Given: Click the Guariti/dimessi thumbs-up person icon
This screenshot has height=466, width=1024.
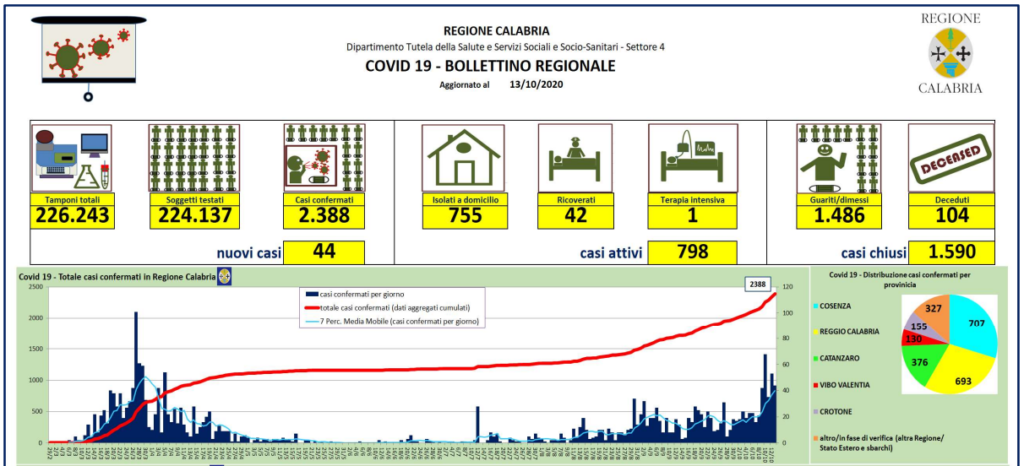Looking at the screenshot, I should (837, 158).
